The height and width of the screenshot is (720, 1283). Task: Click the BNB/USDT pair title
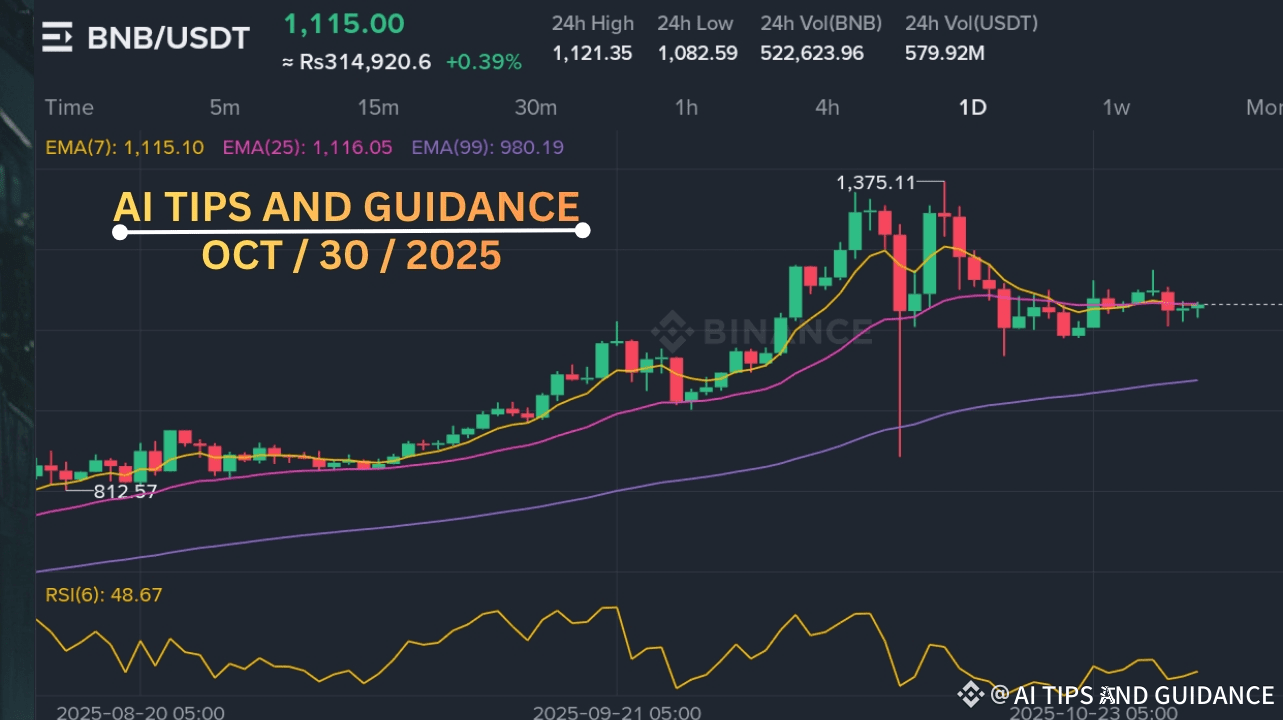(x=168, y=39)
